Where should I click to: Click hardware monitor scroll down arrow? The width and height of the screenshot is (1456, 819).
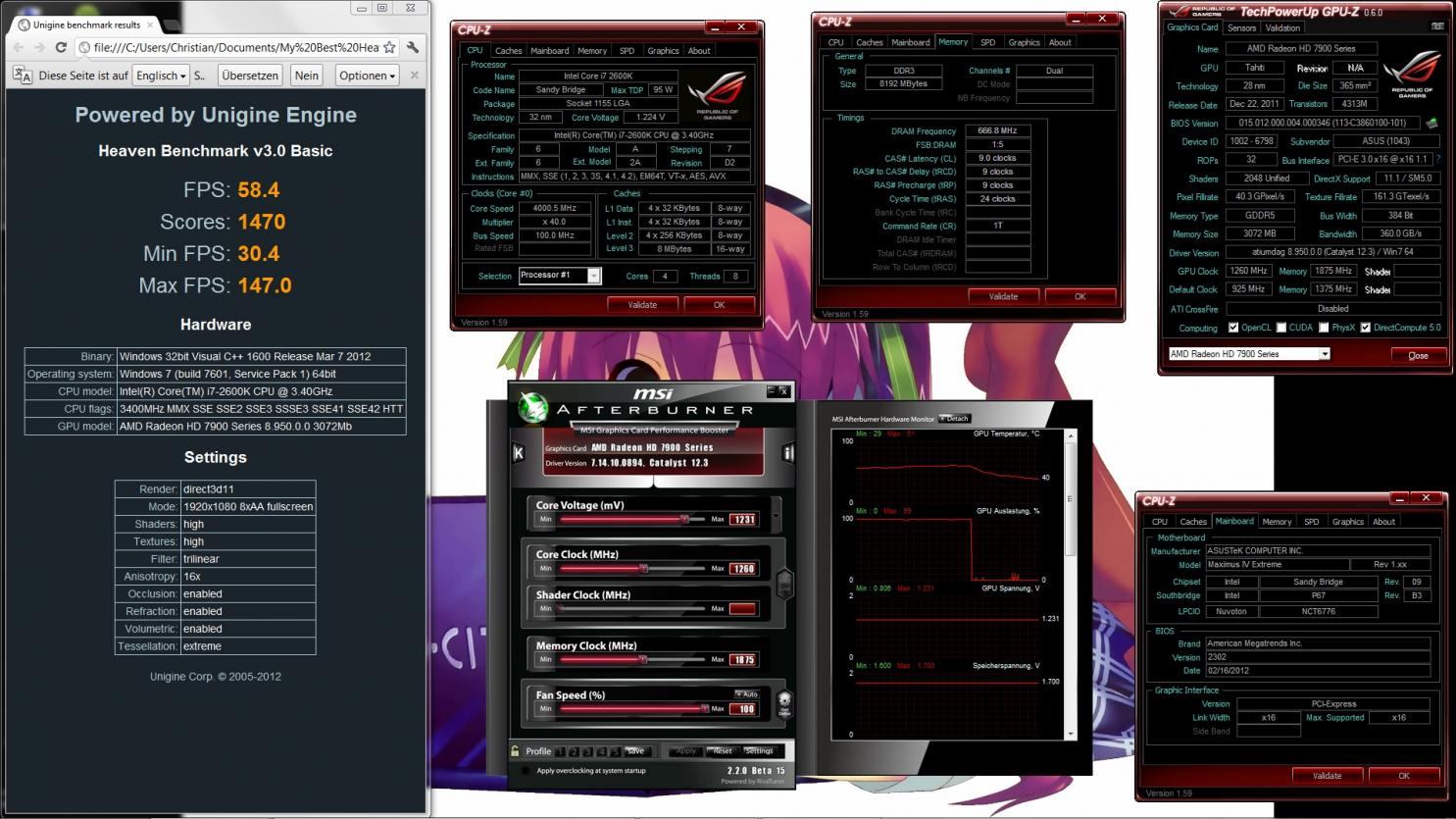tap(1071, 732)
